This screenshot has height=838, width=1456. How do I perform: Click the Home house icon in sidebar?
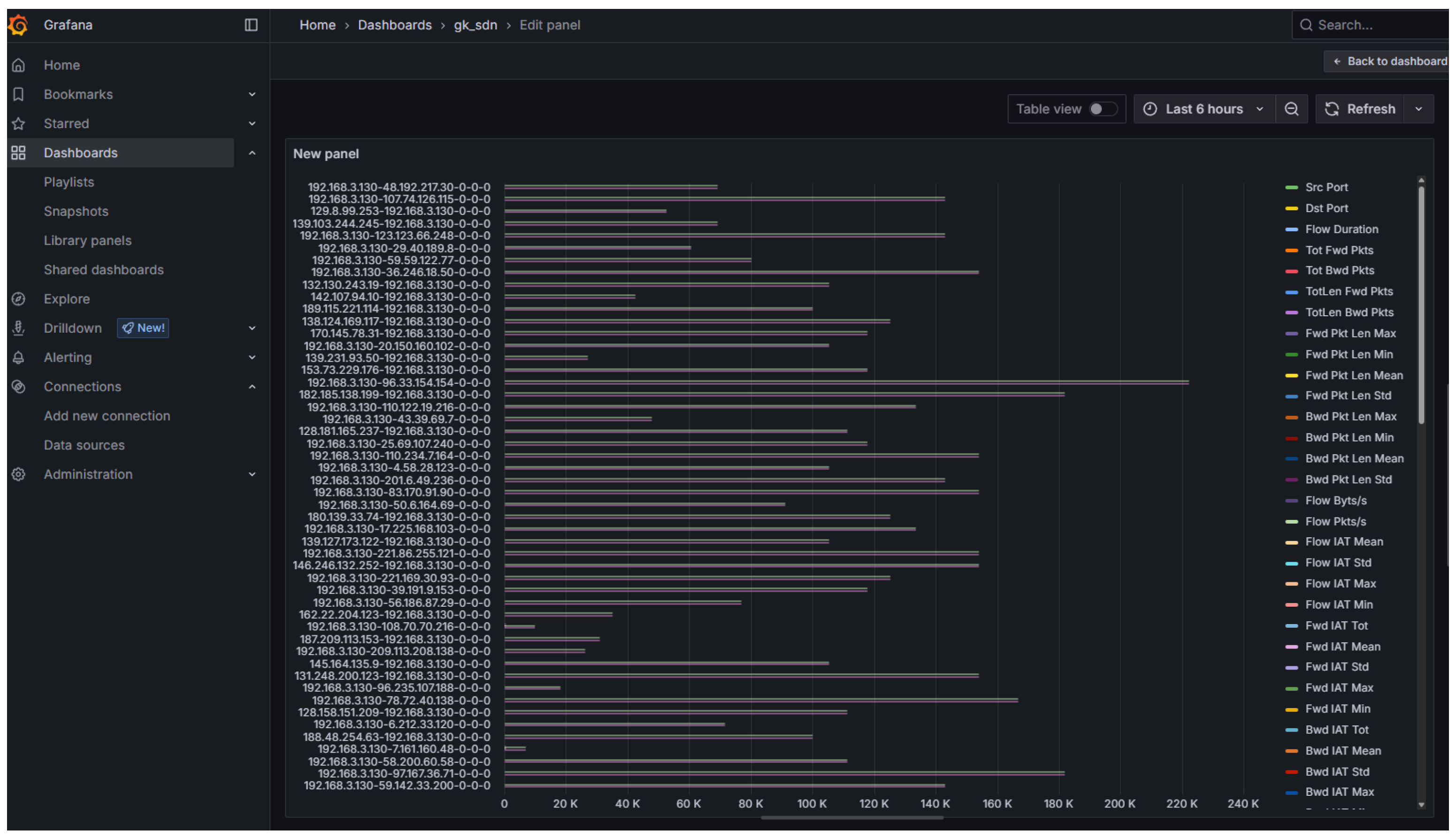point(18,65)
